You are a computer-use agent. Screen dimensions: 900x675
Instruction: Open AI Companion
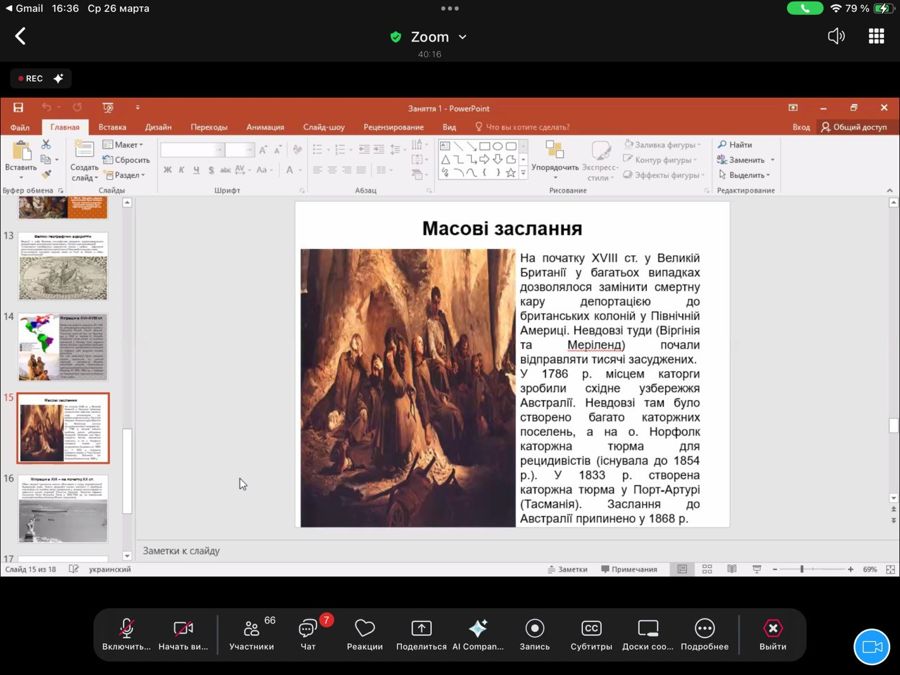(478, 634)
